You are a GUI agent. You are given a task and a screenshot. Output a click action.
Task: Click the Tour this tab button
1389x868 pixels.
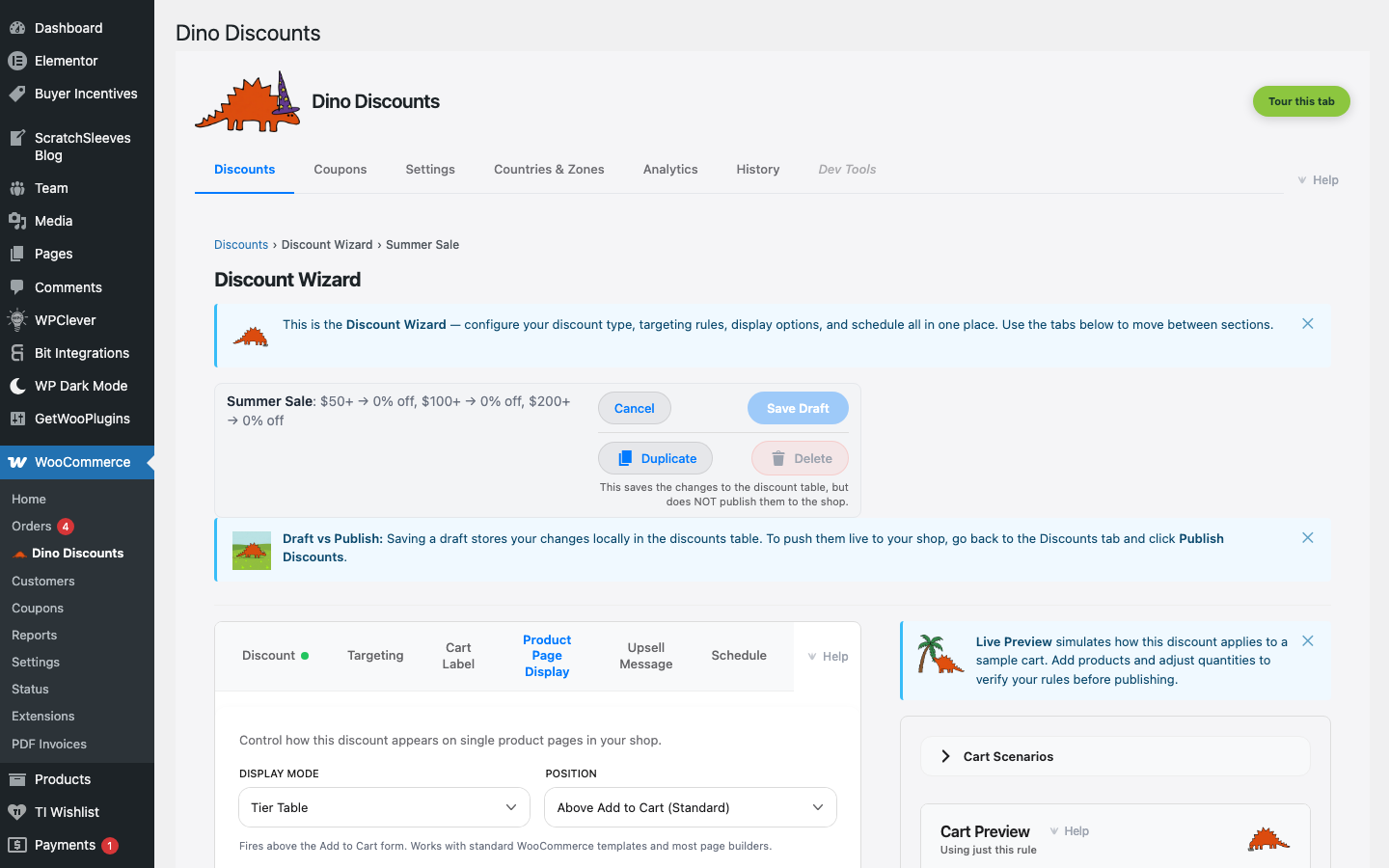click(1301, 101)
